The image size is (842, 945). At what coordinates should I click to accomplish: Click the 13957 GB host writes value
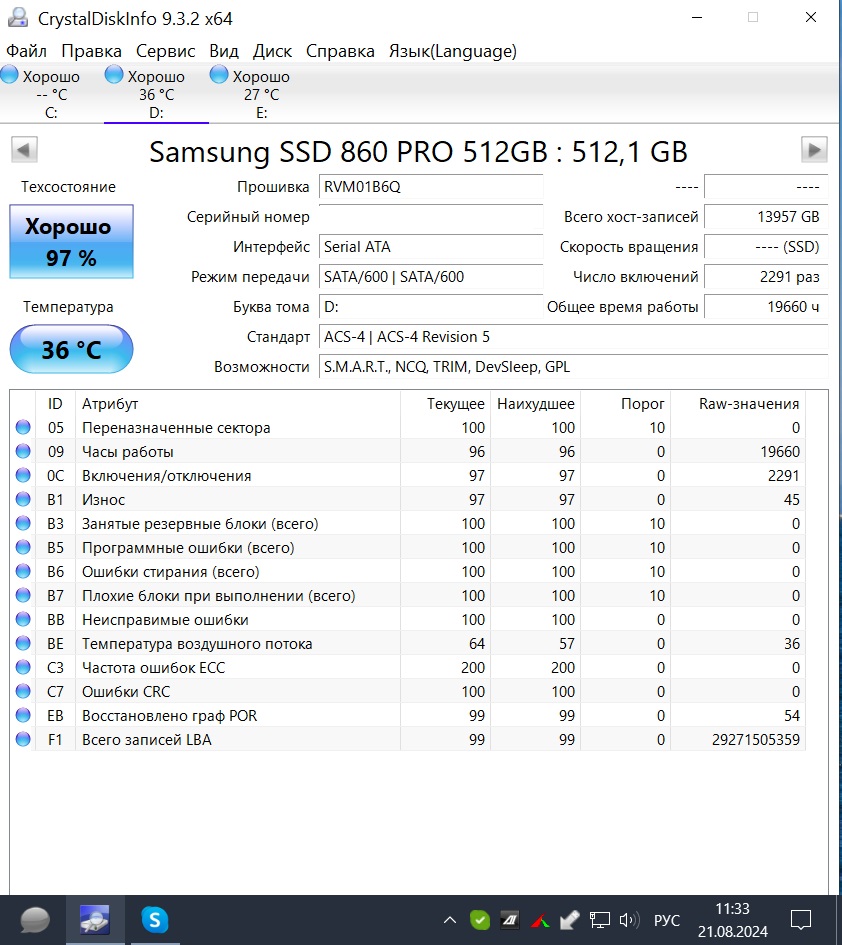766,217
